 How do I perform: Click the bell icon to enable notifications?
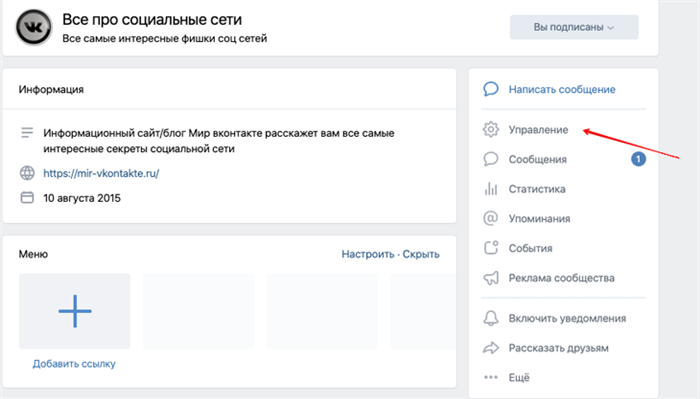click(491, 318)
